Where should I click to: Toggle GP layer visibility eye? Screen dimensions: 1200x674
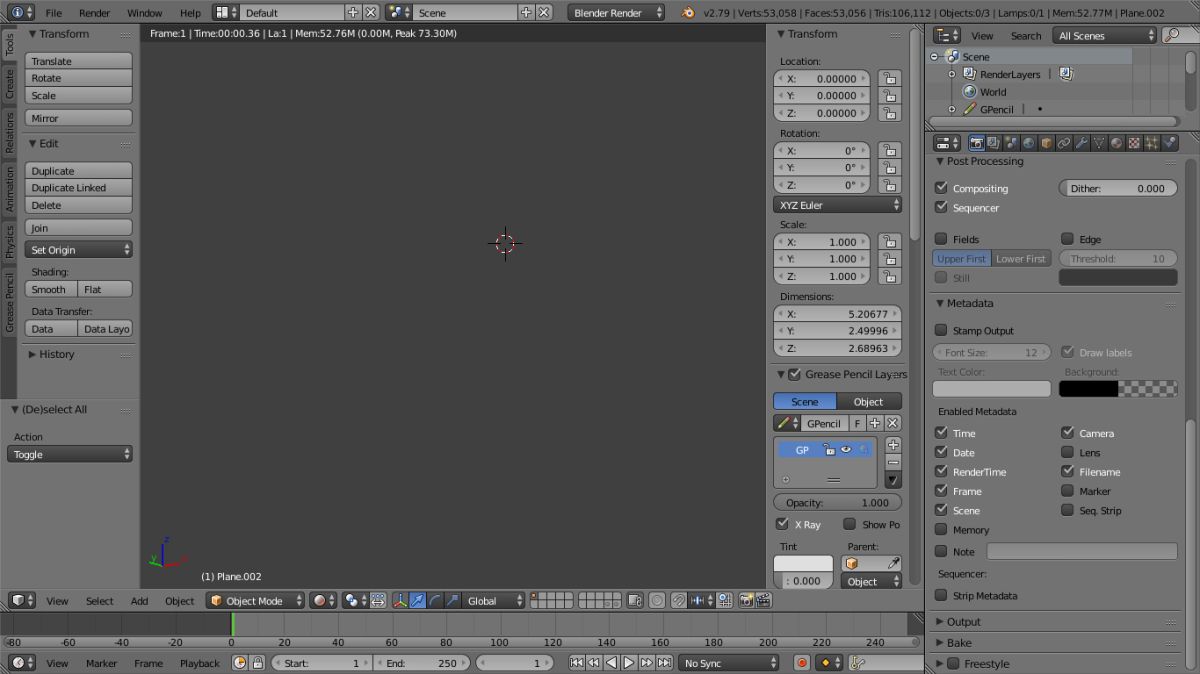click(x=846, y=450)
